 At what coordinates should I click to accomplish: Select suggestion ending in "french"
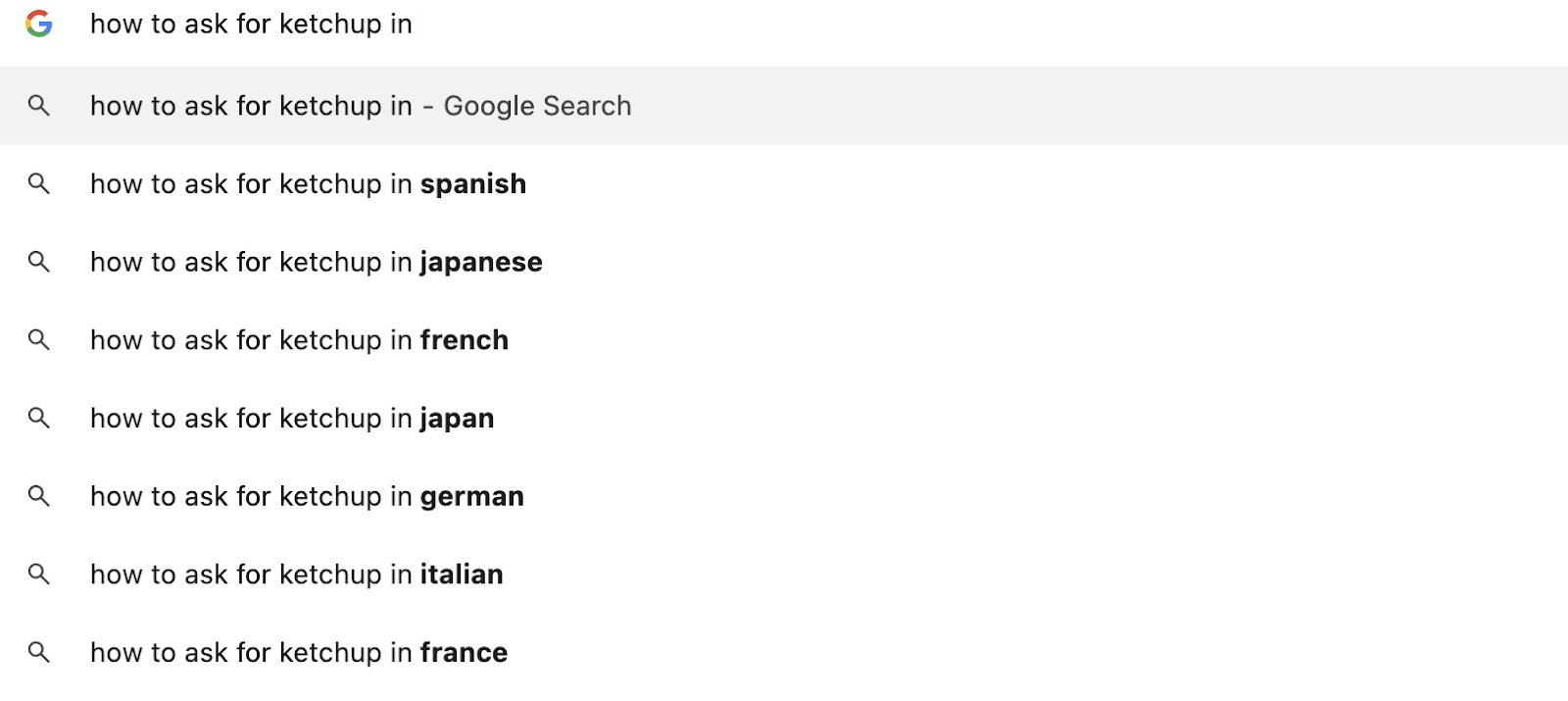(299, 340)
